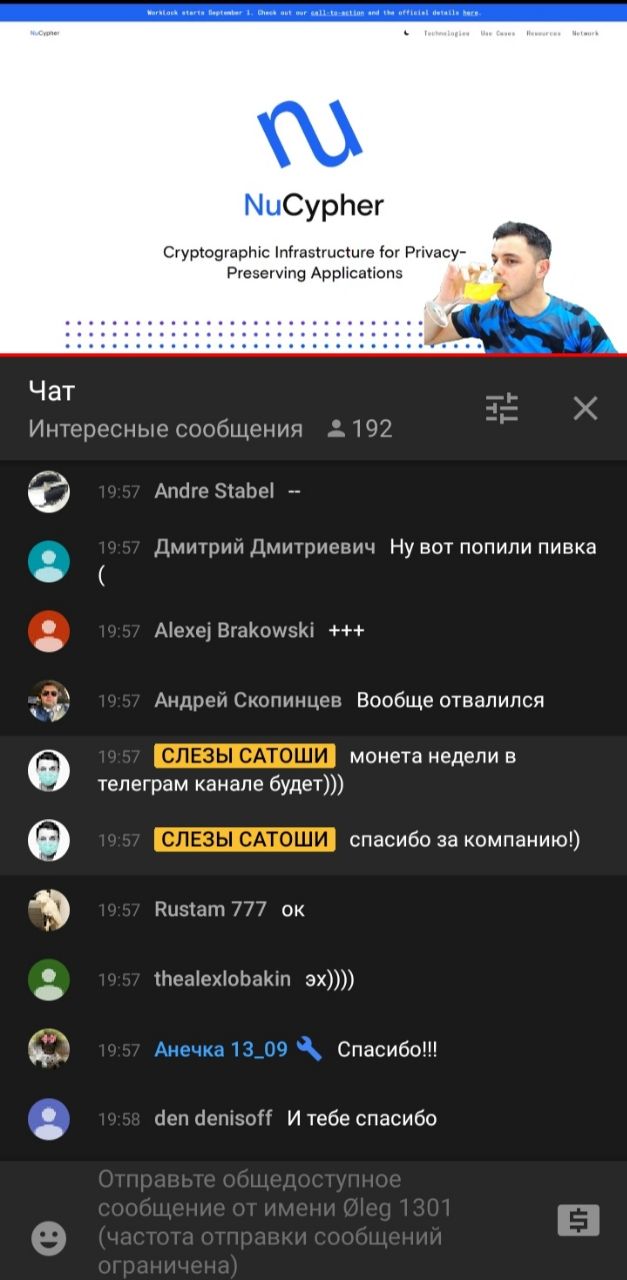Open the Technologies menu item
The width and height of the screenshot is (627, 1280).
tap(446, 33)
